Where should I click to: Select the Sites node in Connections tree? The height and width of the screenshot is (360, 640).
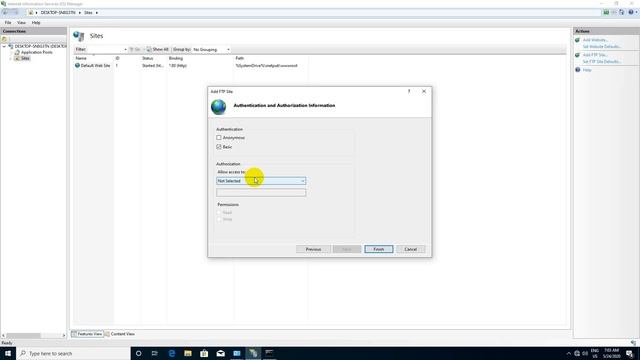click(x=25, y=58)
